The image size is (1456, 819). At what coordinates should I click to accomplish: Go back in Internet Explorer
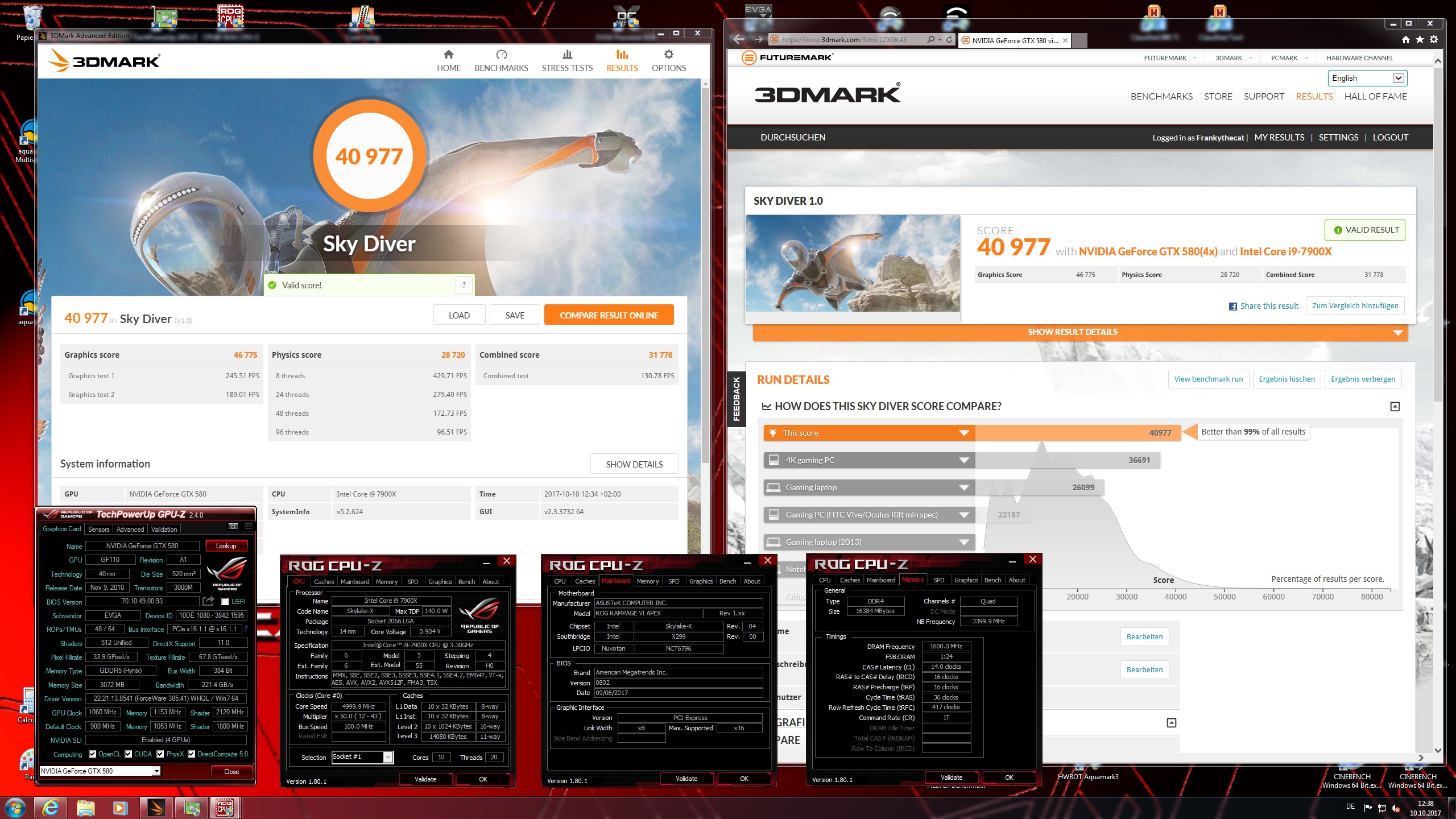(739, 39)
